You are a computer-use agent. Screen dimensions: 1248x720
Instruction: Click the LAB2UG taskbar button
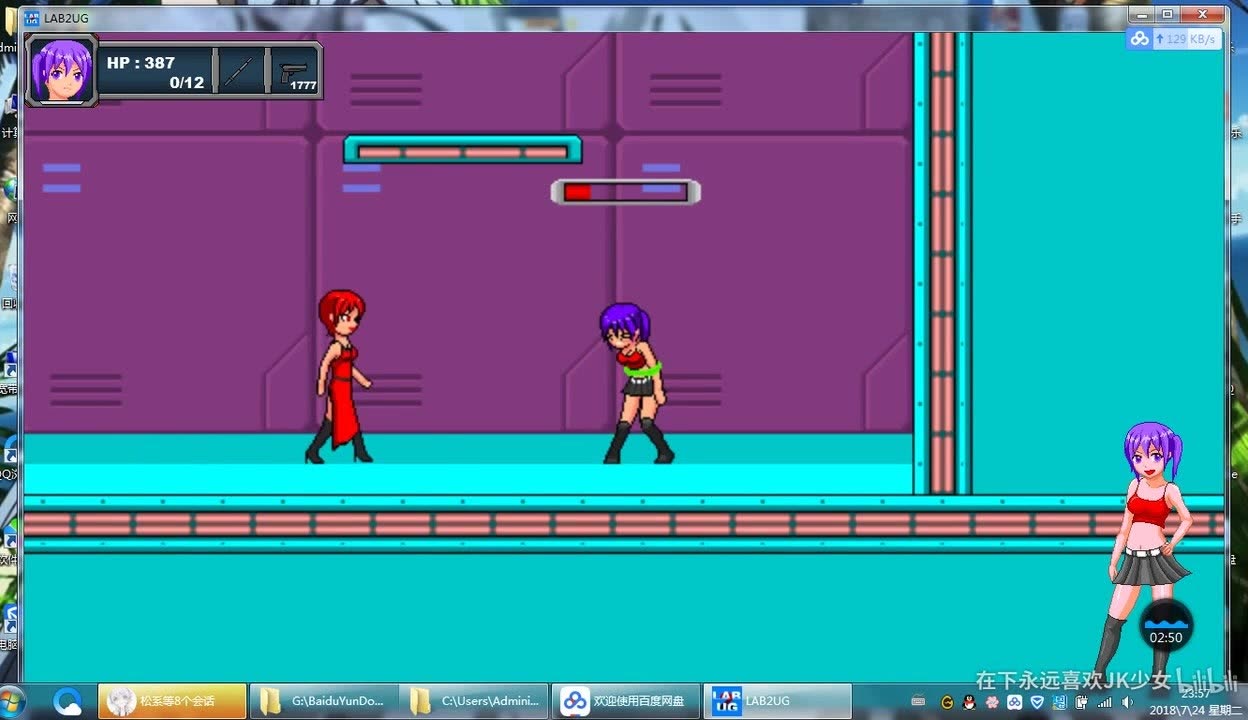pos(777,701)
